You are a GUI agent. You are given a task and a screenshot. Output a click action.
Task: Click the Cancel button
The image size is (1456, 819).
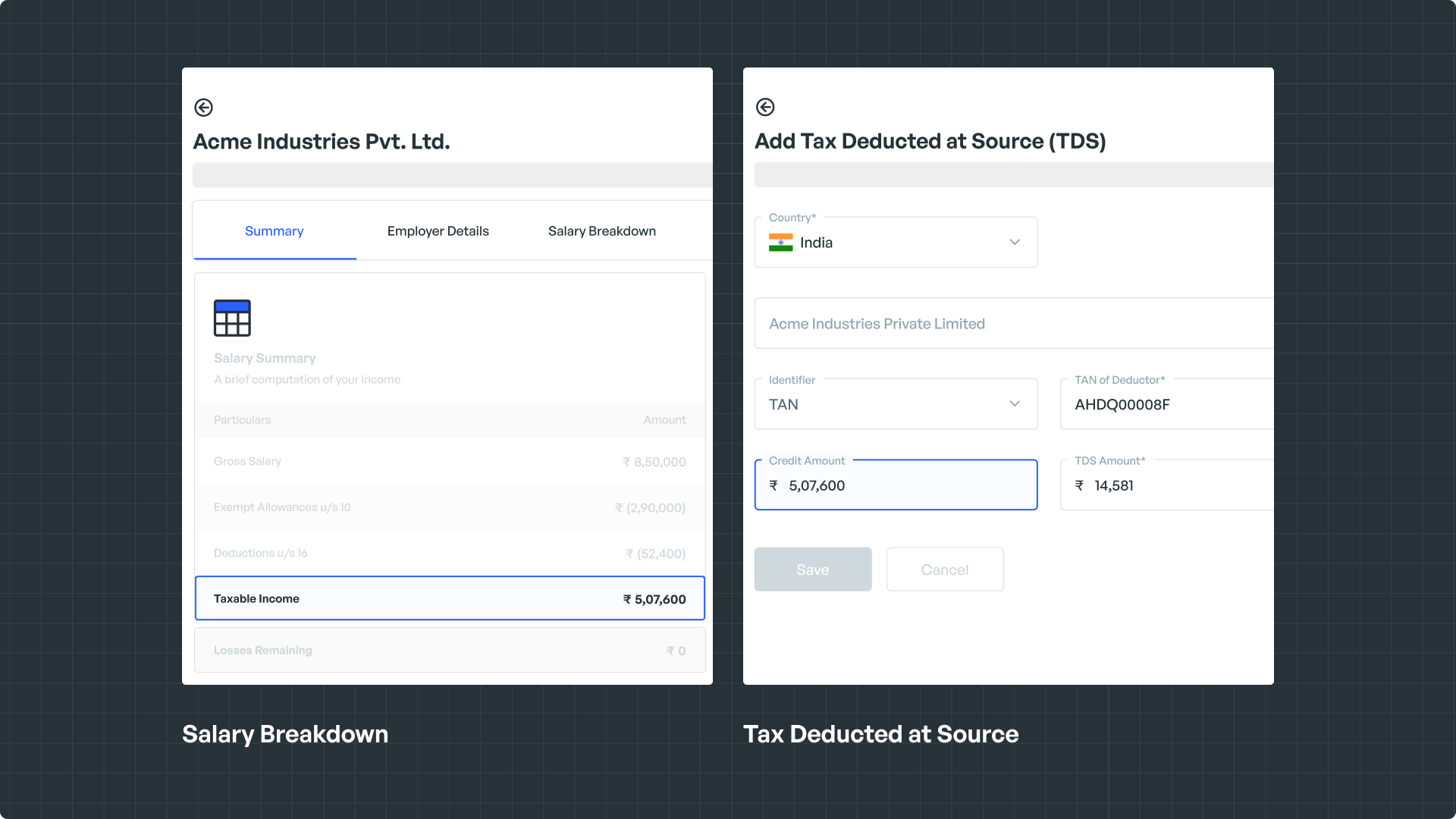(x=945, y=570)
